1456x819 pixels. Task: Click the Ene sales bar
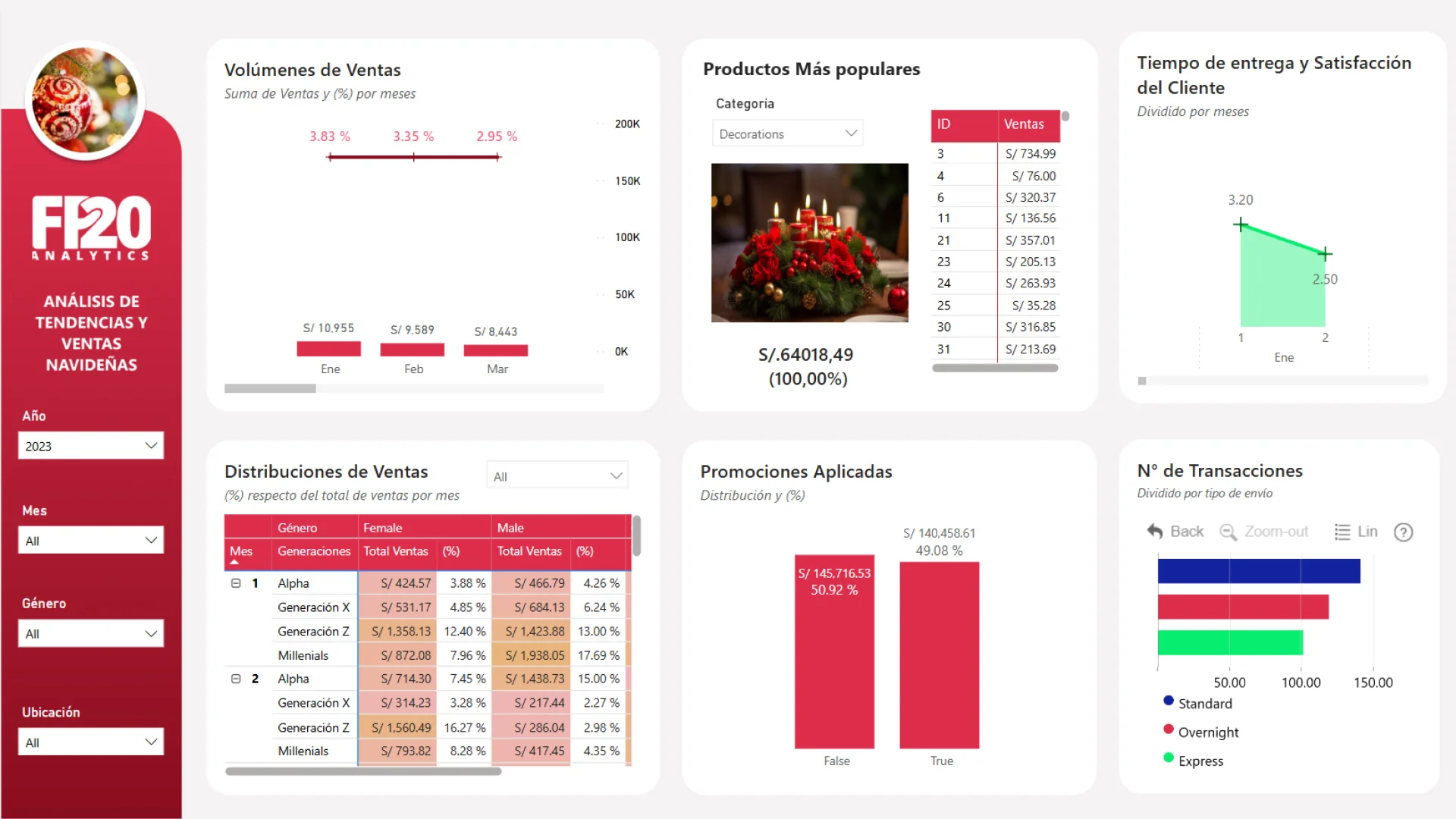pyautogui.click(x=328, y=349)
